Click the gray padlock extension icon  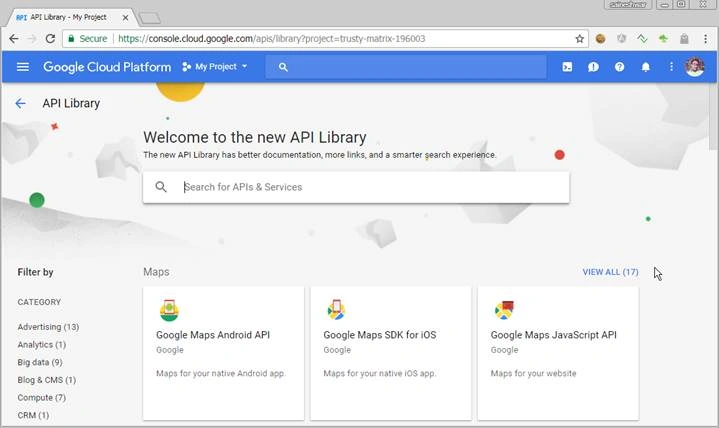coord(684,39)
